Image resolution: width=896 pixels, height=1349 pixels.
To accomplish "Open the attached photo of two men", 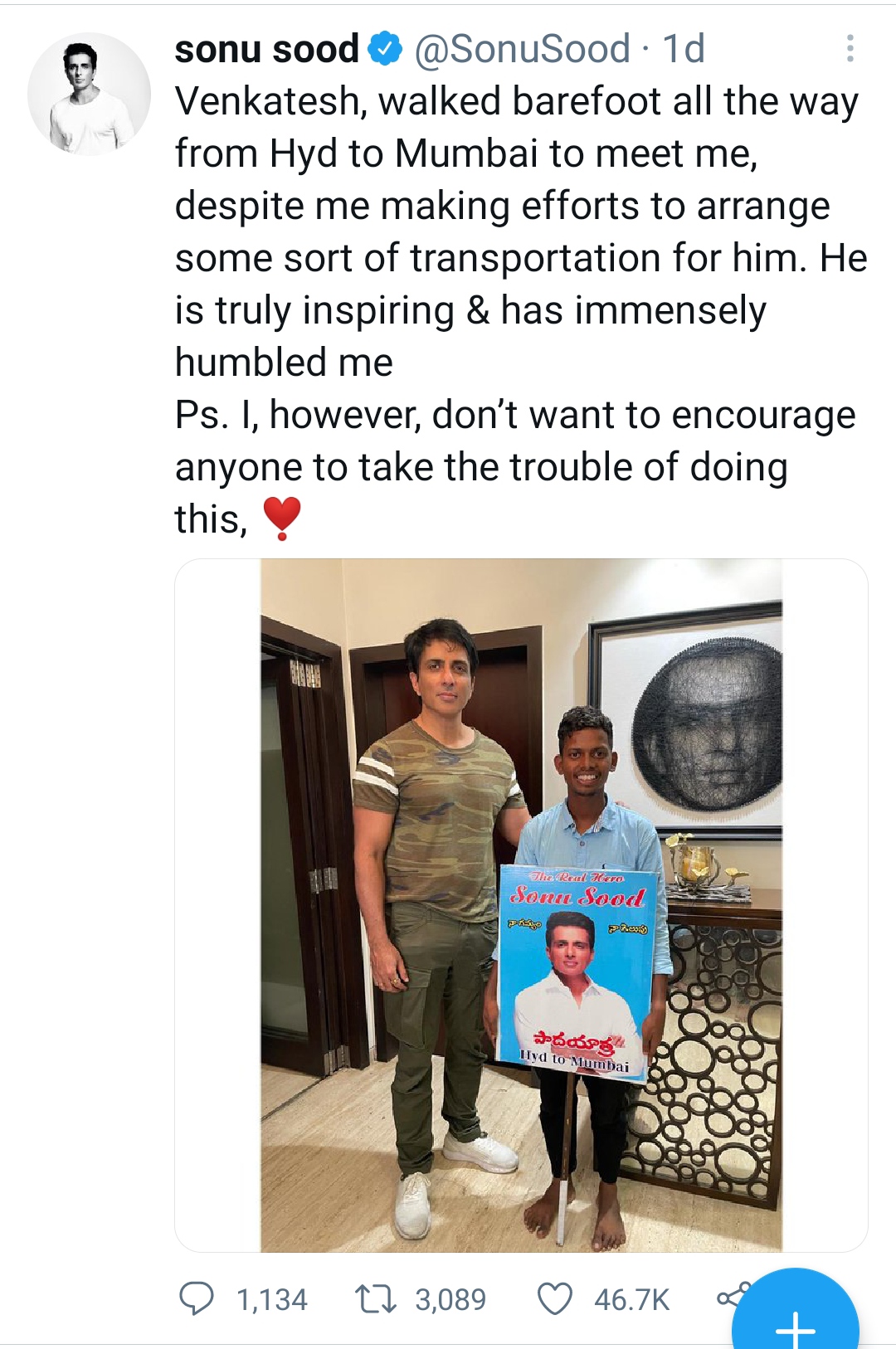I will pos(521,905).
